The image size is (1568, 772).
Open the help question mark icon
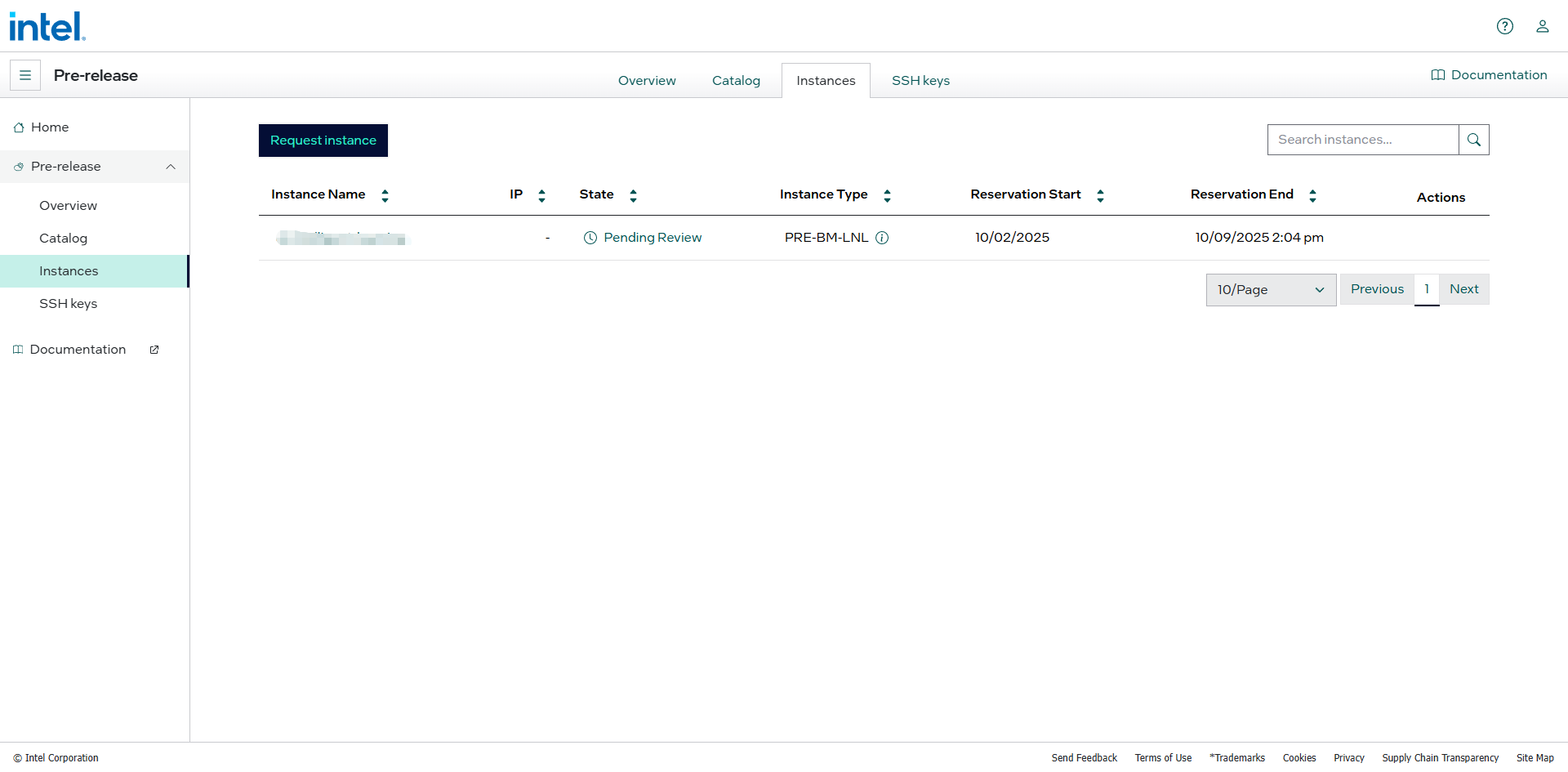click(1504, 26)
